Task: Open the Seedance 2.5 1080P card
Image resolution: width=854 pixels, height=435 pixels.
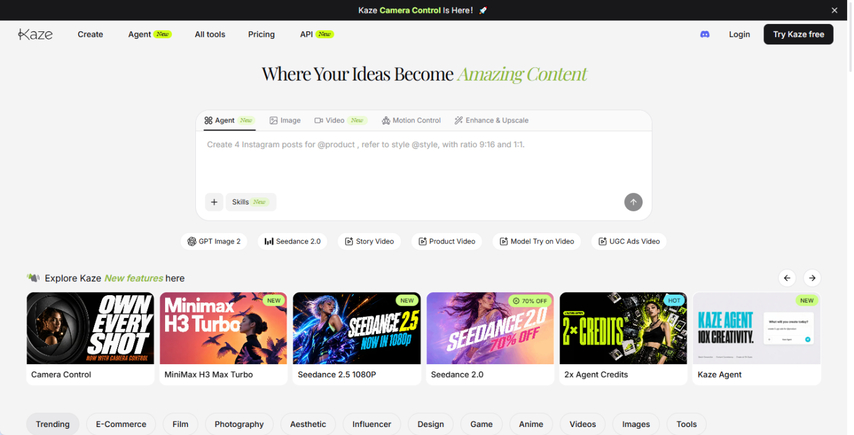Action: pyautogui.click(x=357, y=339)
